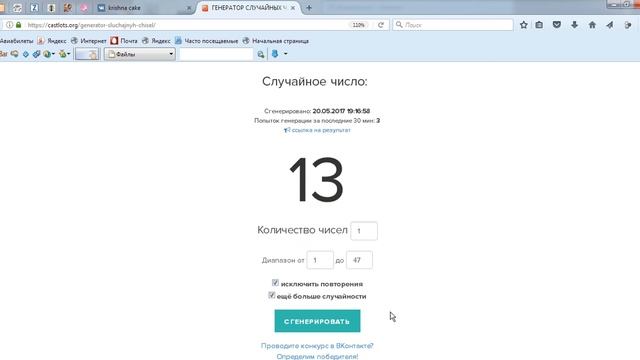Click the ссылка на результат link

coord(317,130)
